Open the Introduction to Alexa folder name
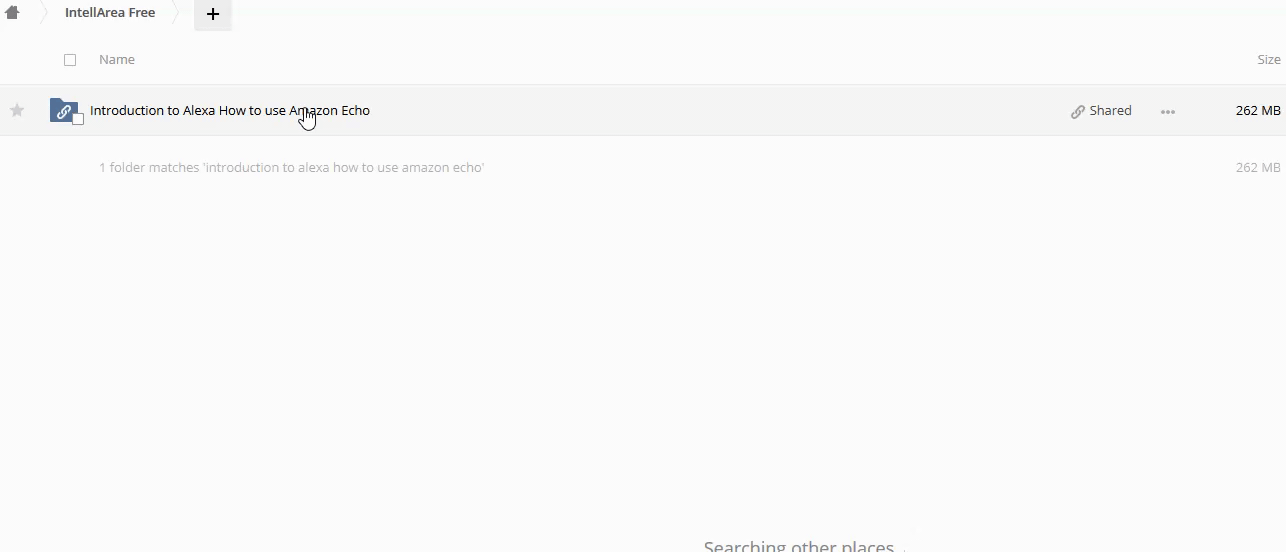 pos(230,111)
